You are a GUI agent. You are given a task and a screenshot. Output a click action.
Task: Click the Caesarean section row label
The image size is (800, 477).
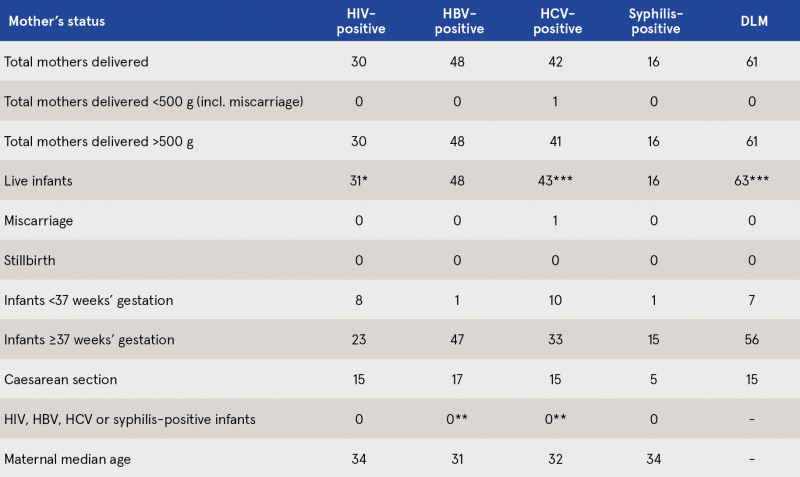tap(60, 380)
